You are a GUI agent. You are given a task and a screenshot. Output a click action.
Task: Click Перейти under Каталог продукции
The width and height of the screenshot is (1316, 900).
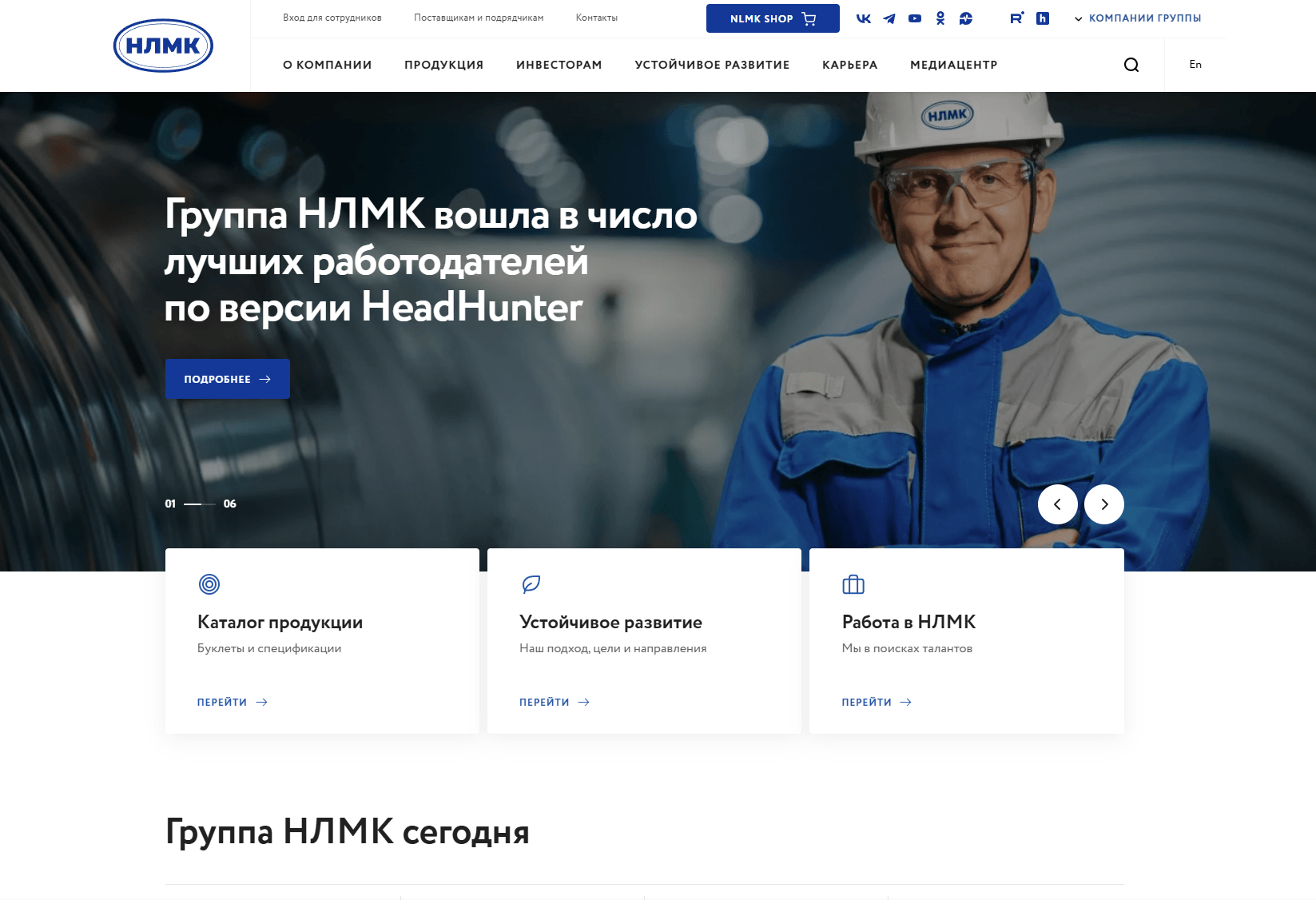pos(233,702)
